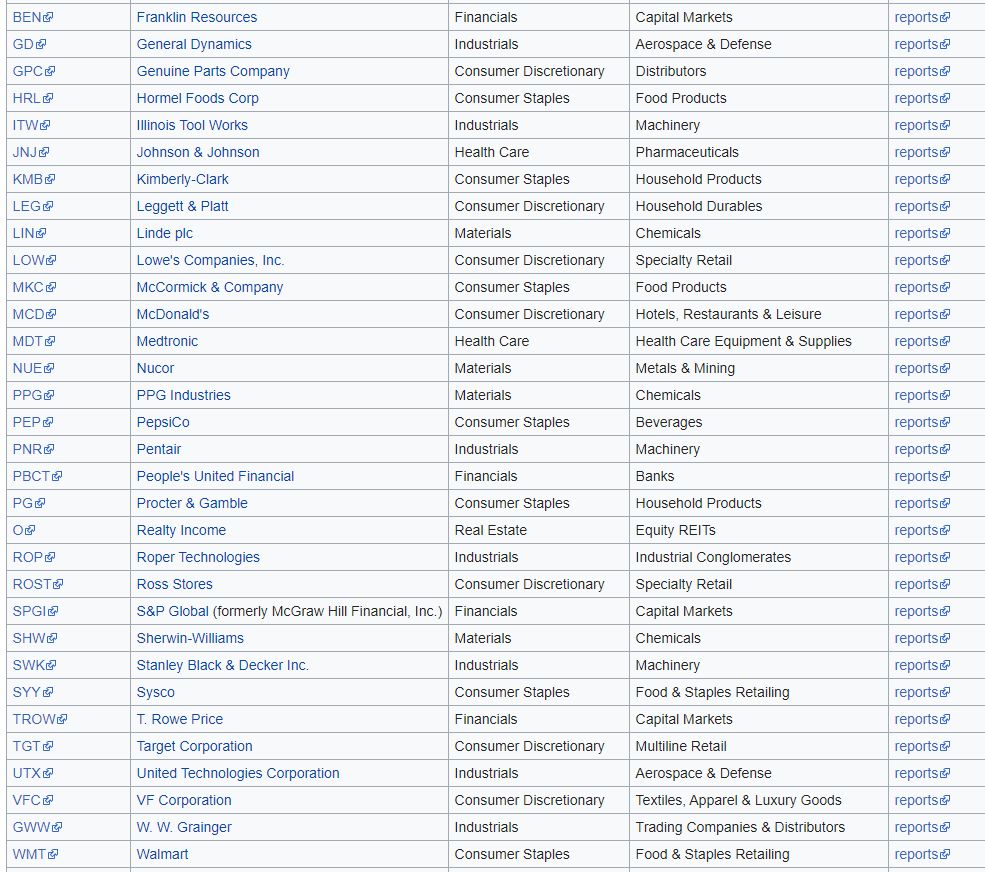Open reports for Target Corporation
985x872 pixels.
click(916, 746)
